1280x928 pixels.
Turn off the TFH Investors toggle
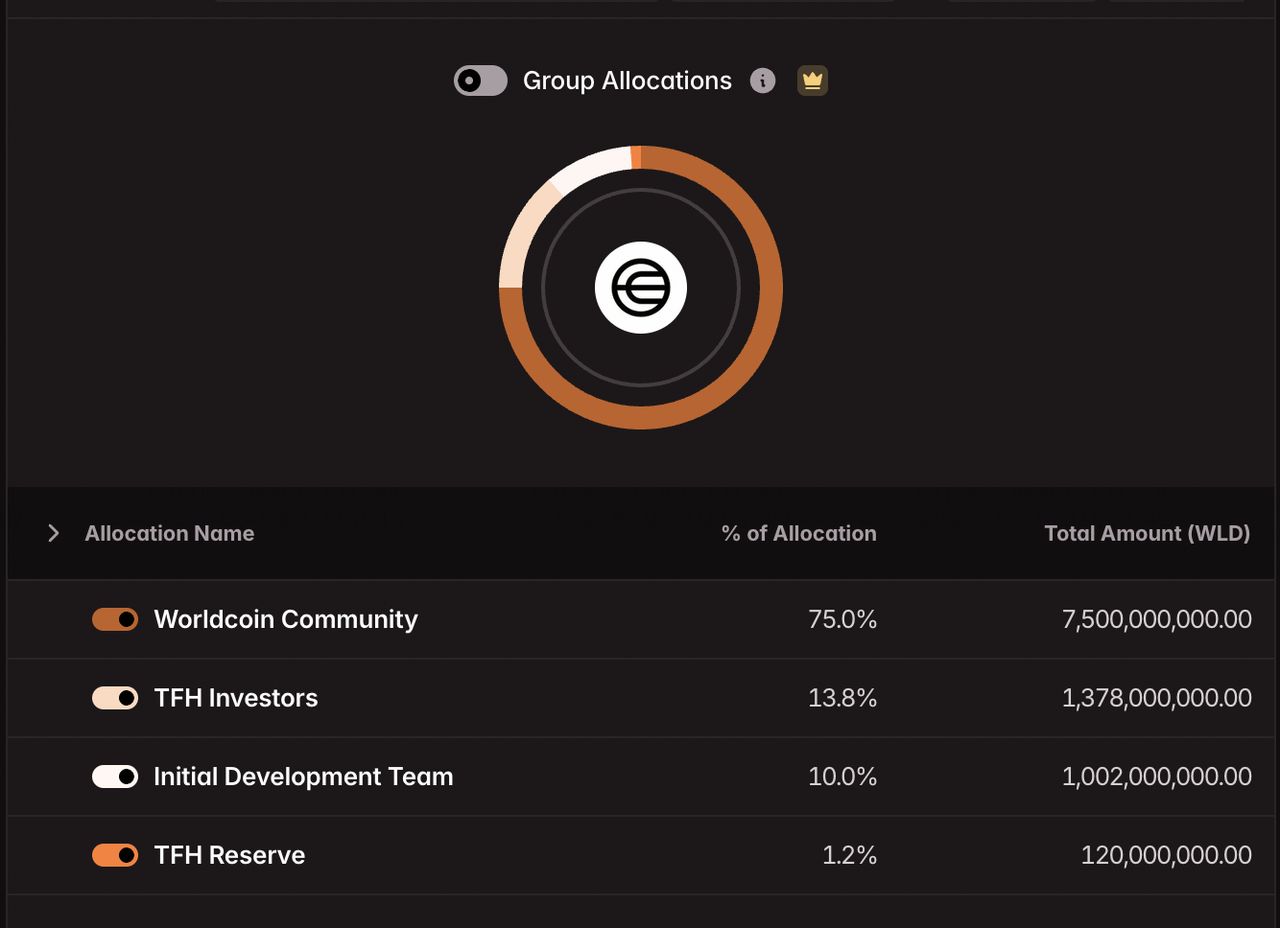pos(115,698)
